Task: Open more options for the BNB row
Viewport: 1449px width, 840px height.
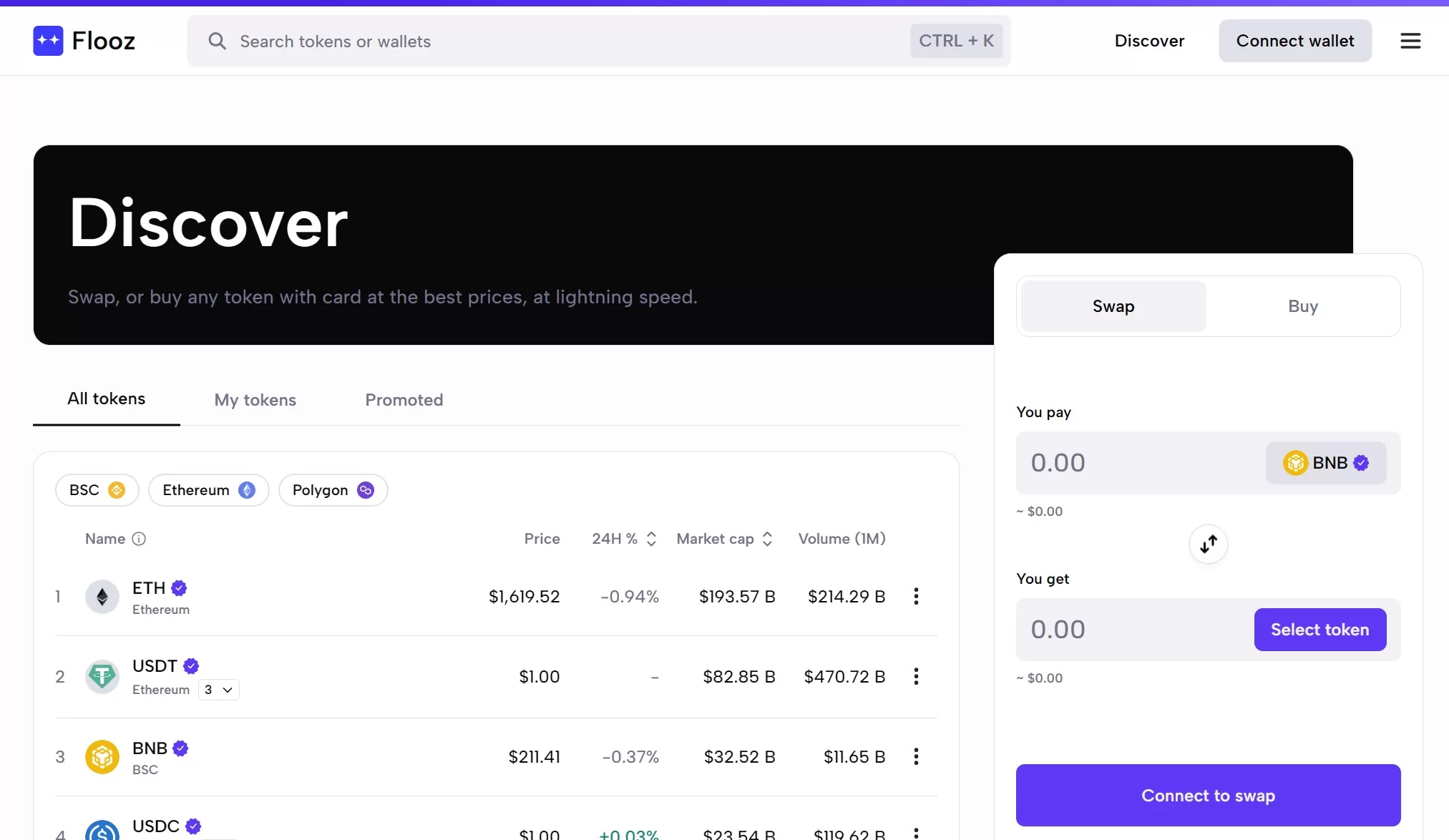Action: [916, 757]
